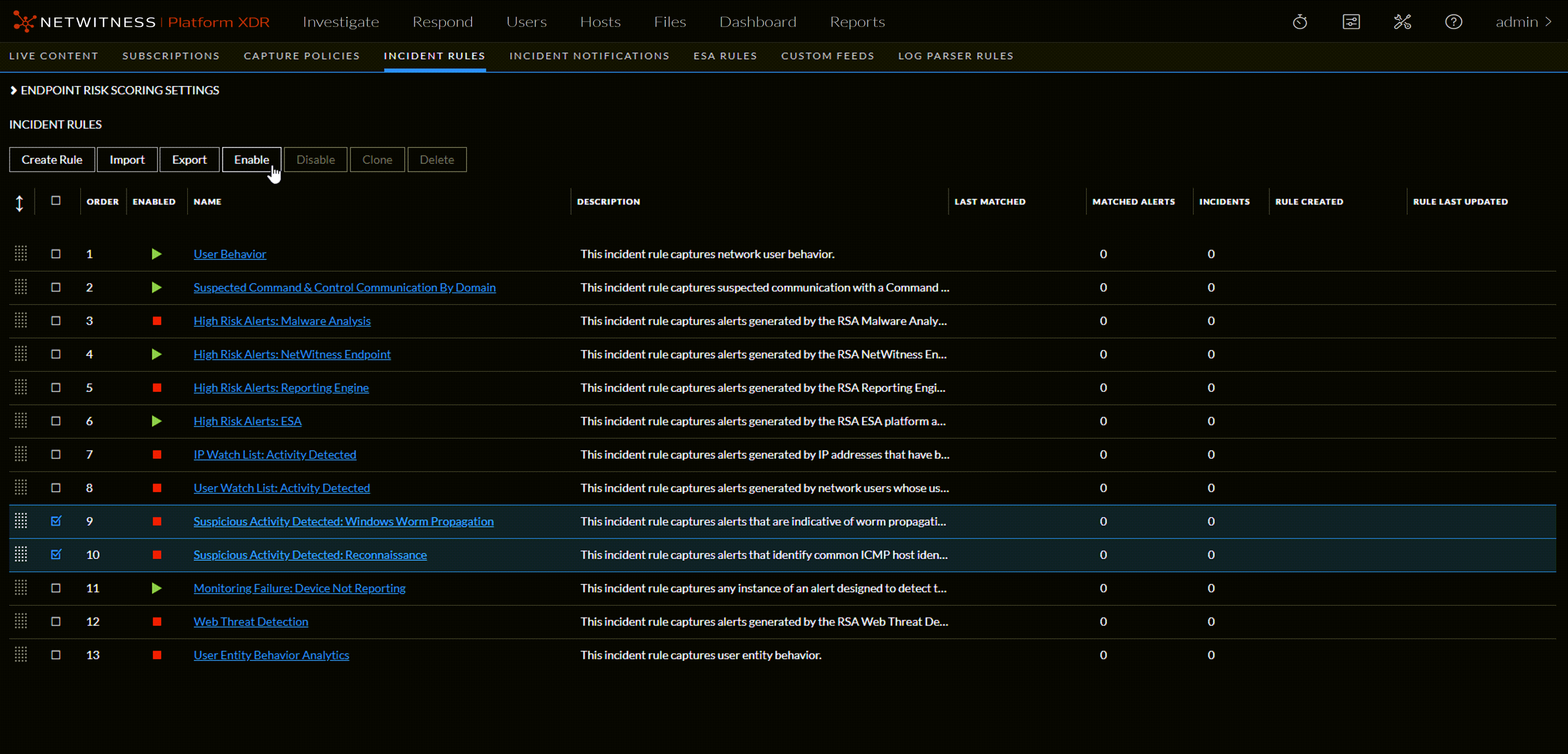Click the green enabled arrow for rule 4

click(157, 354)
